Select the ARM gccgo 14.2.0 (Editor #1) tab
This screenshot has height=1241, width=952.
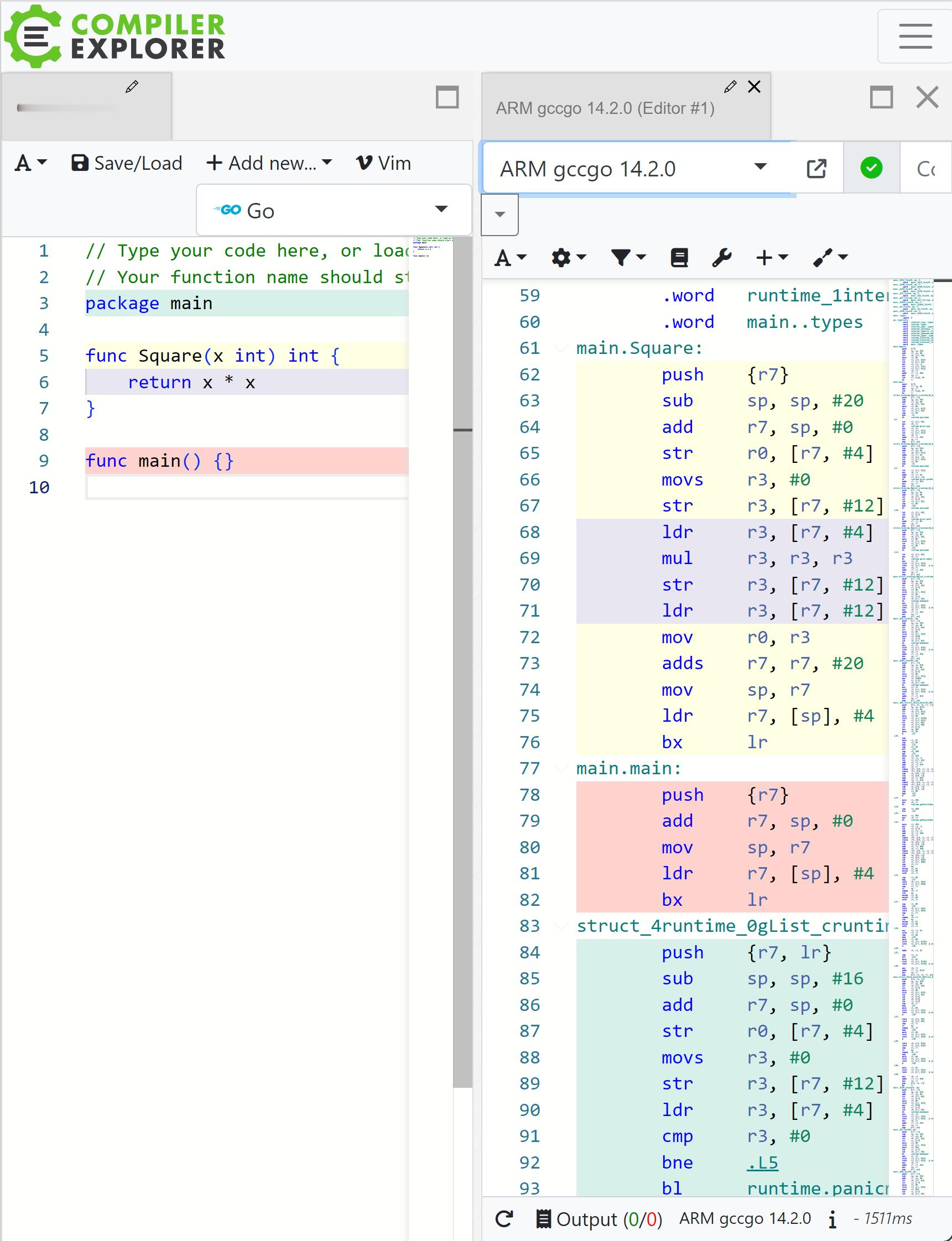coord(605,108)
